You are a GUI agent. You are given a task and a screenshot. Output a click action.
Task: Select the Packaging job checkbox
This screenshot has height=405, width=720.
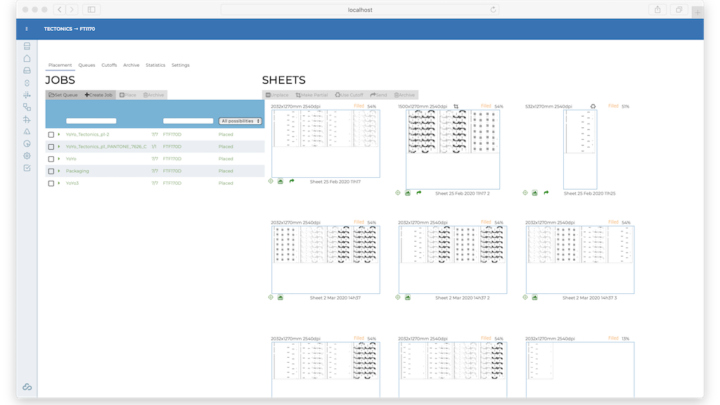pyautogui.click(x=51, y=171)
